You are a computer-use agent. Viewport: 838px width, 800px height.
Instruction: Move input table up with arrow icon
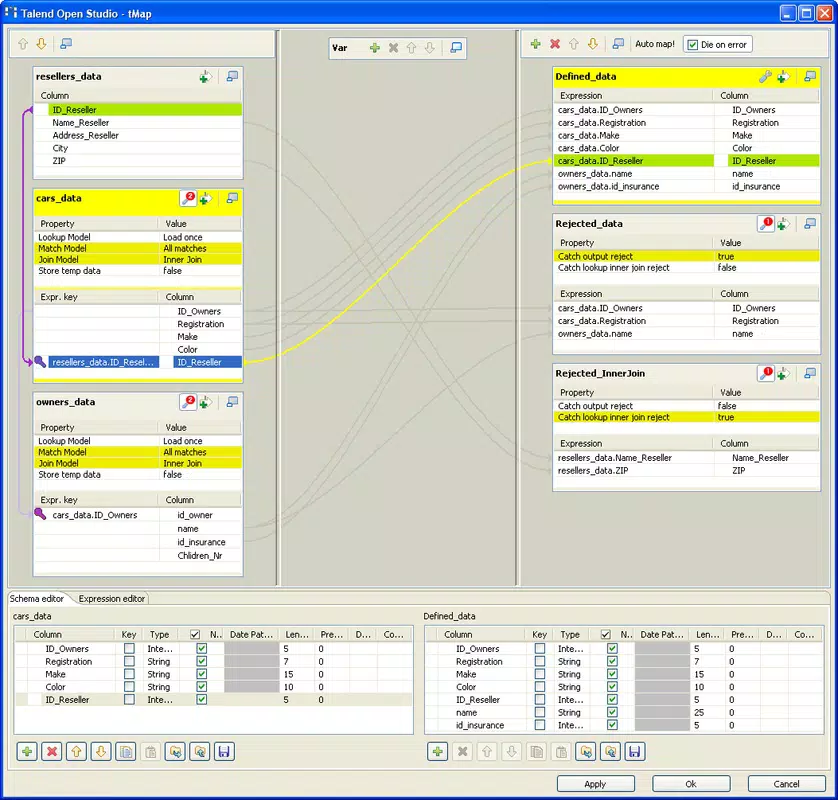[x=23, y=44]
